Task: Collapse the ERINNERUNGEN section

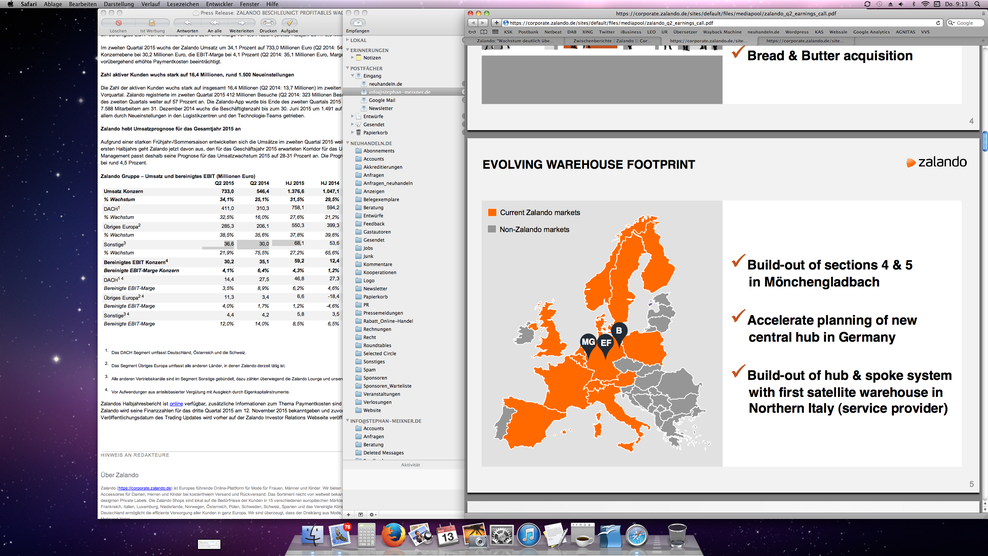Action: click(x=347, y=50)
